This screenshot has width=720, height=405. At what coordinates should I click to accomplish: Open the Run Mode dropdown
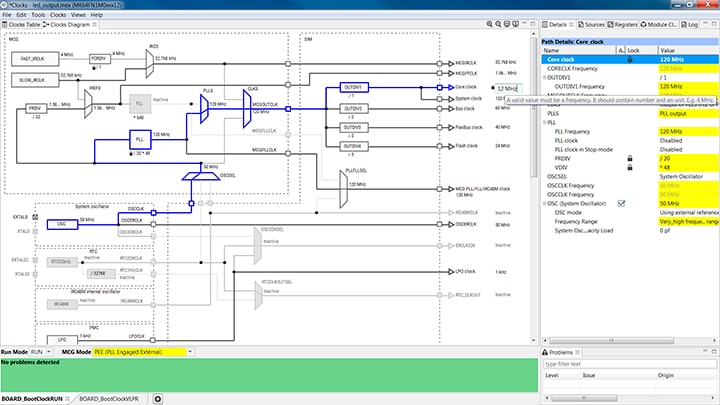pyautogui.click(x=45, y=352)
